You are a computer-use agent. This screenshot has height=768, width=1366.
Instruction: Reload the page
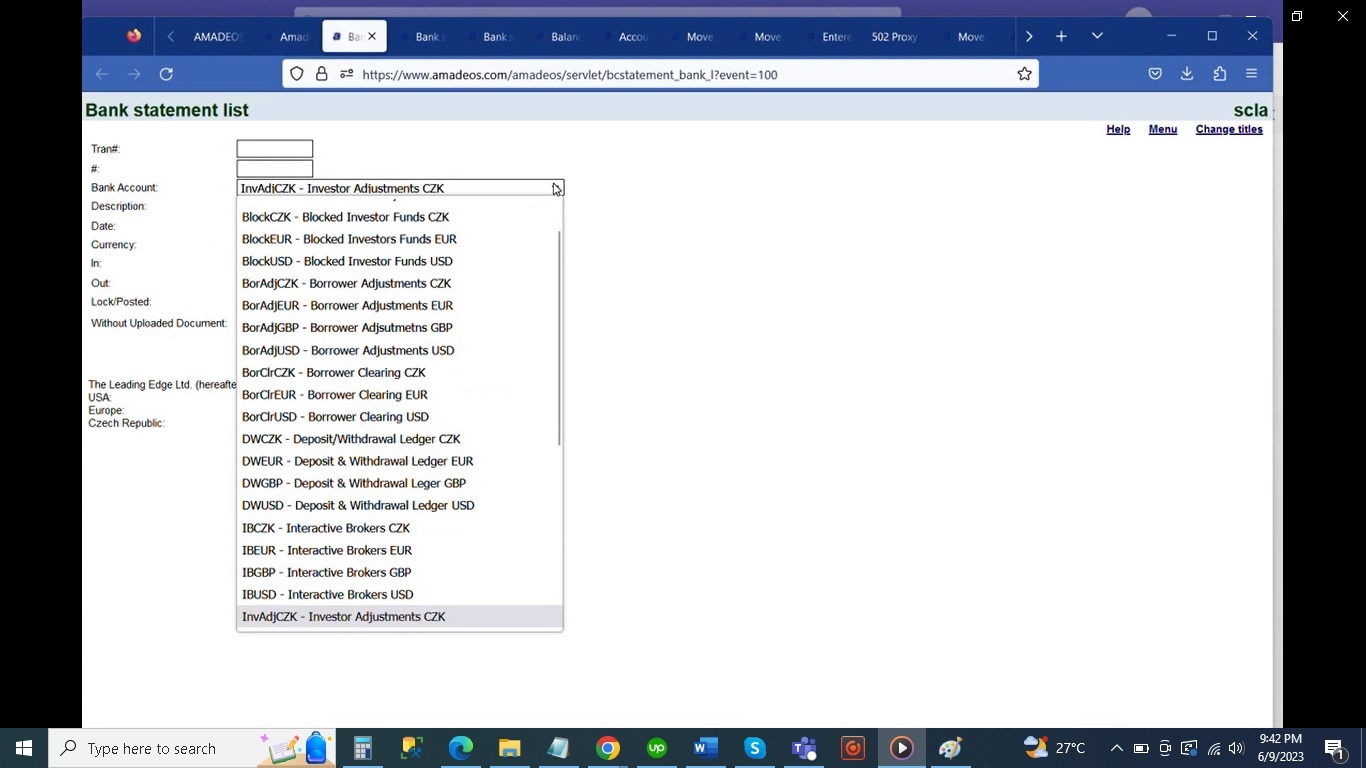click(x=166, y=74)
